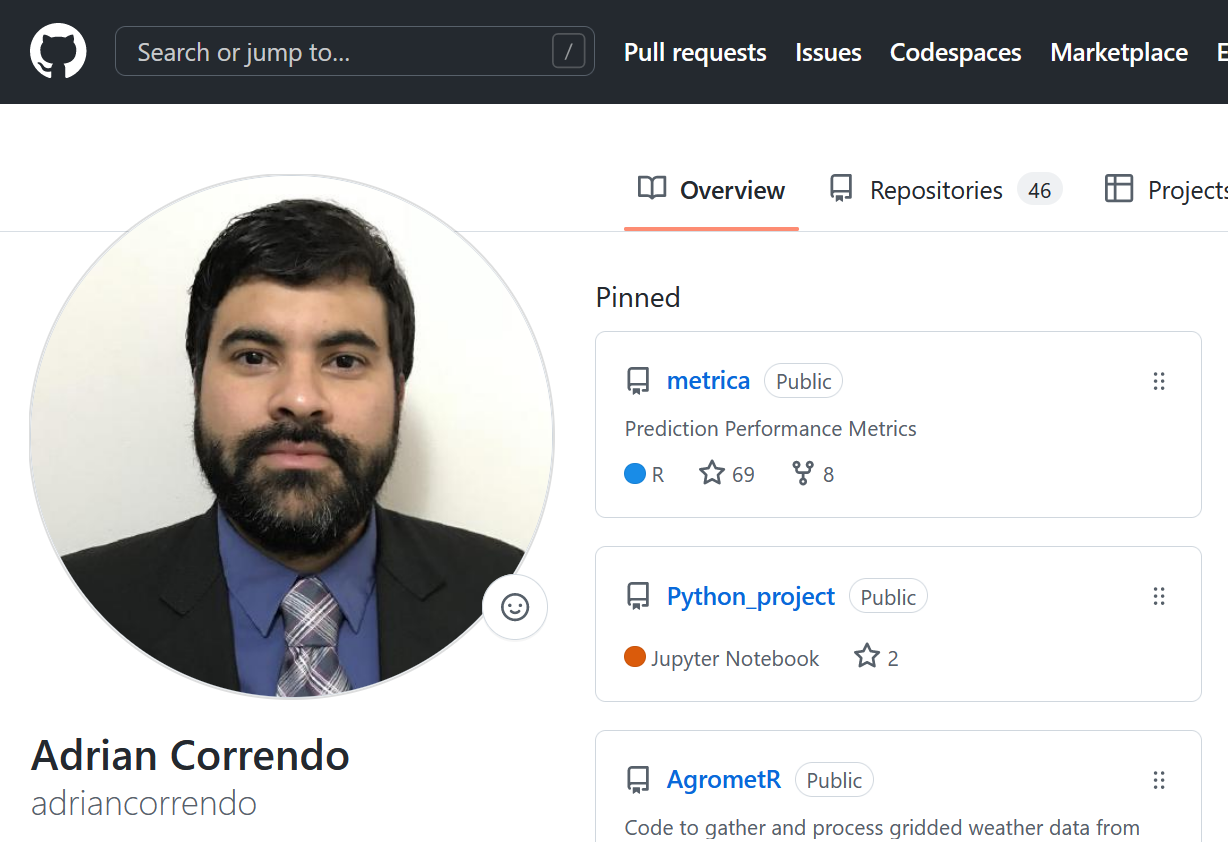1228x842 pixels.
Task: Click the Public badge on Python_project
Action: tap(888, 597)
